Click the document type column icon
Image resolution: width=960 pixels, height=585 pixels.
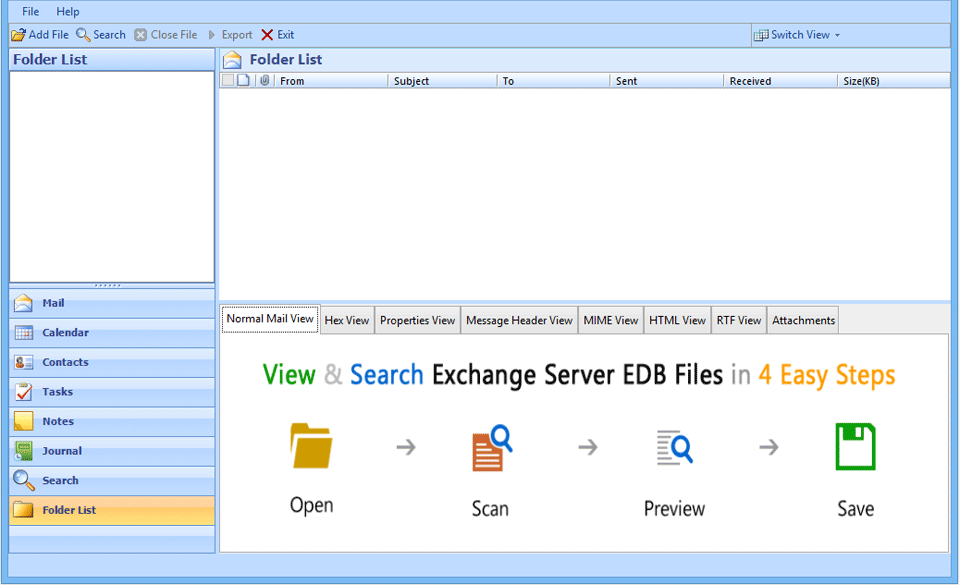(x=244, y=80)
